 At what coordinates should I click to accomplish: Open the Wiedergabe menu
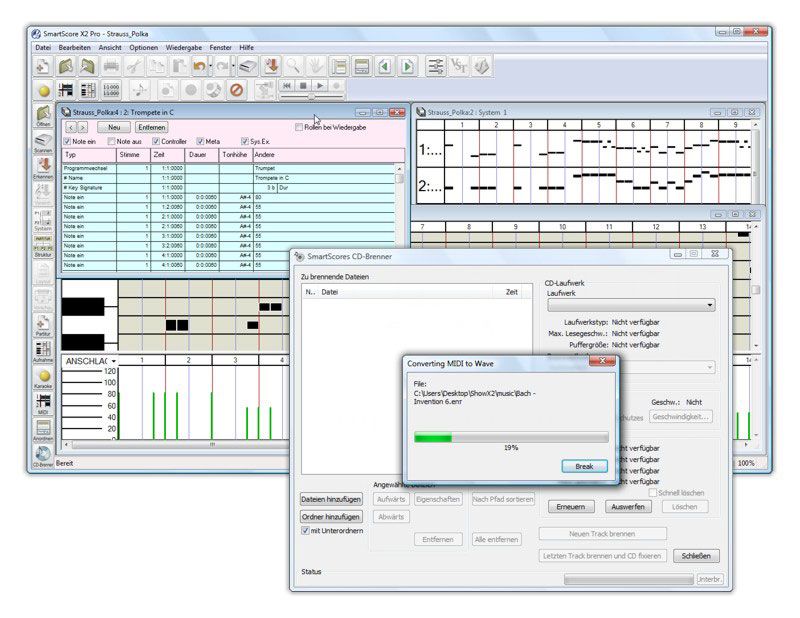tap(184, 47)
